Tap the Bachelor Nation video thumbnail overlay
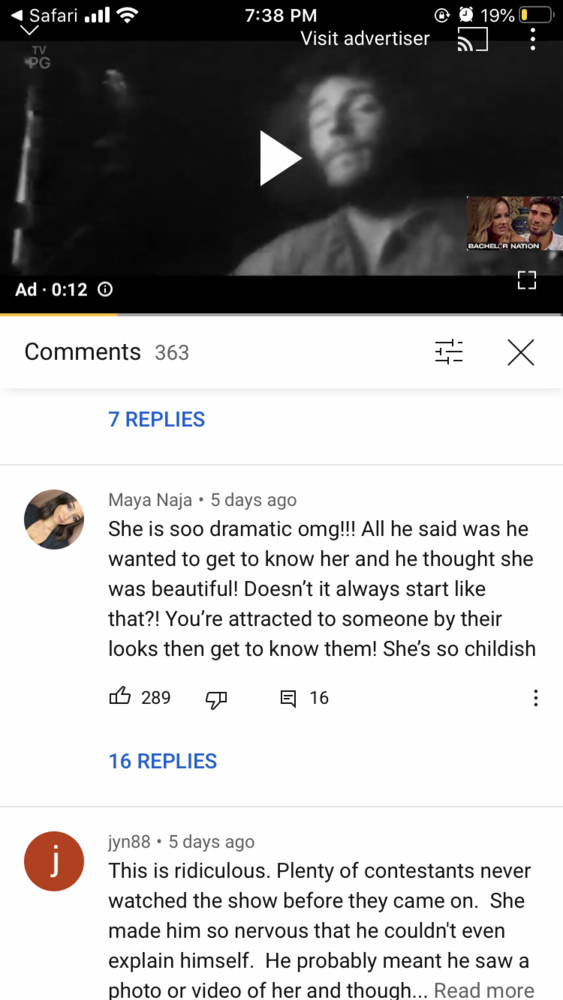The image size is (563, 1000). tap(515, 223)
